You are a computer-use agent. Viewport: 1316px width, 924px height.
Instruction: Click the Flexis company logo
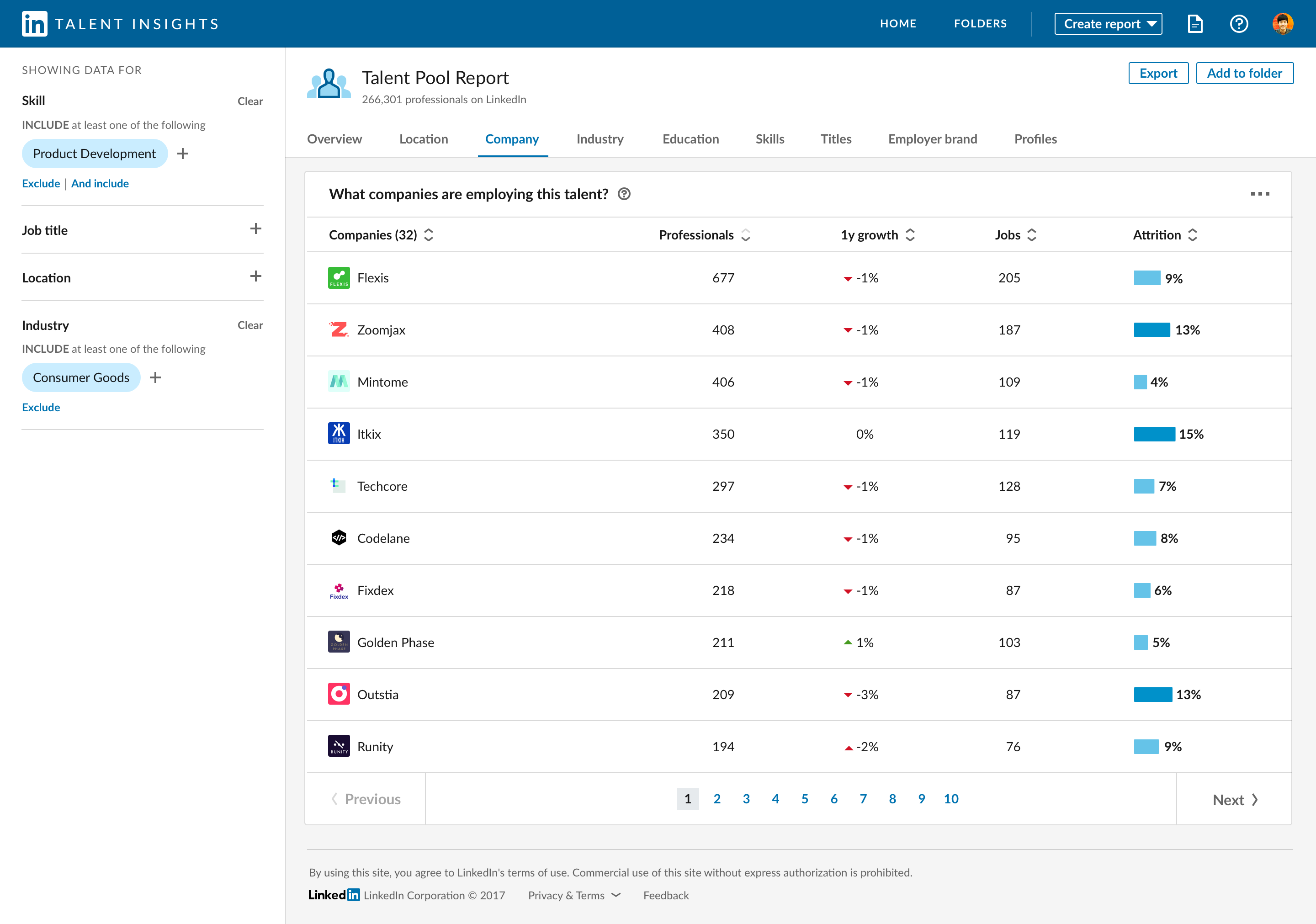pyautogui.click(x=339, y=278)
